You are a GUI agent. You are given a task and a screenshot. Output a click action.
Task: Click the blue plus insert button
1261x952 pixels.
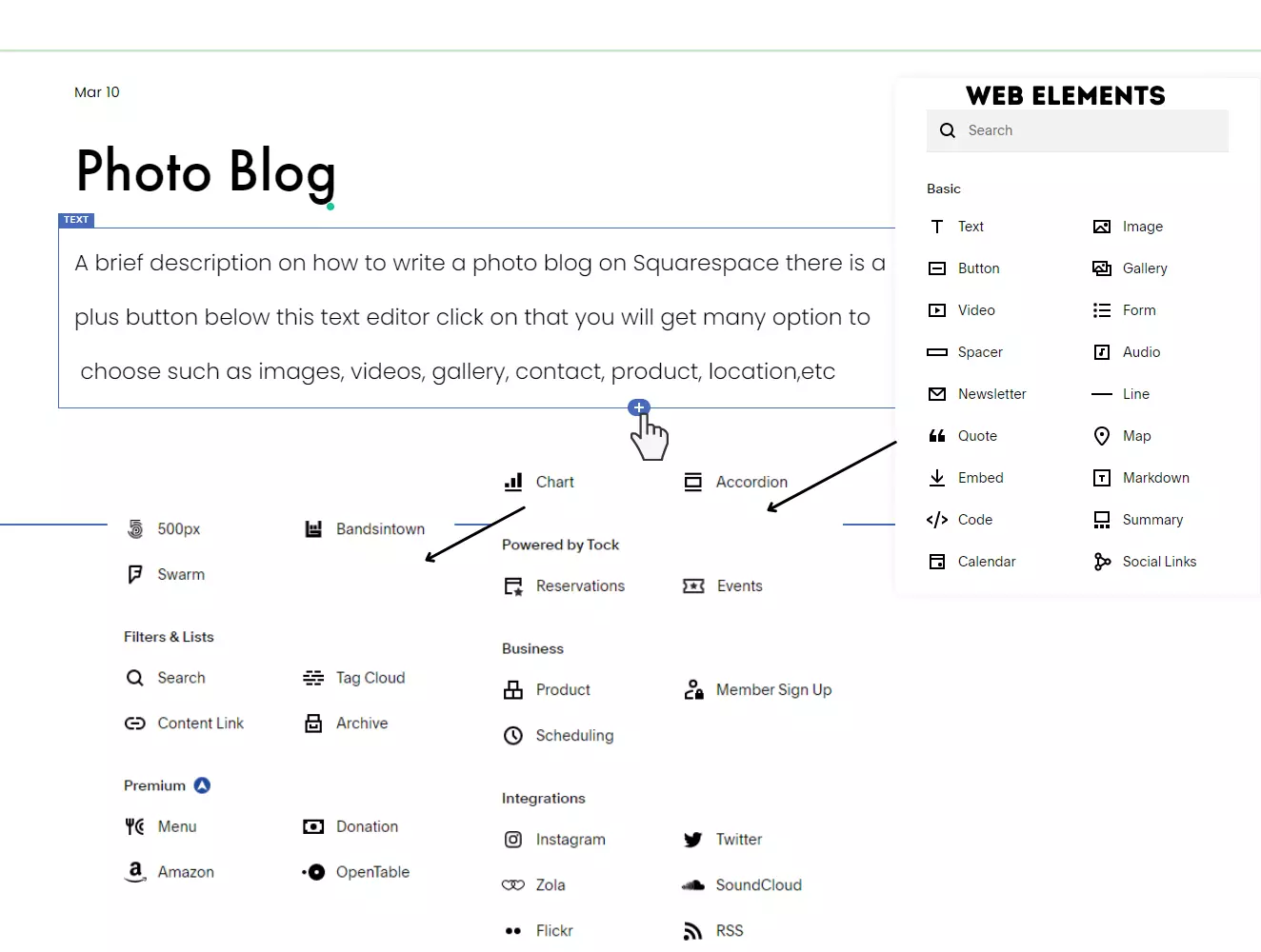coord(639,407)
